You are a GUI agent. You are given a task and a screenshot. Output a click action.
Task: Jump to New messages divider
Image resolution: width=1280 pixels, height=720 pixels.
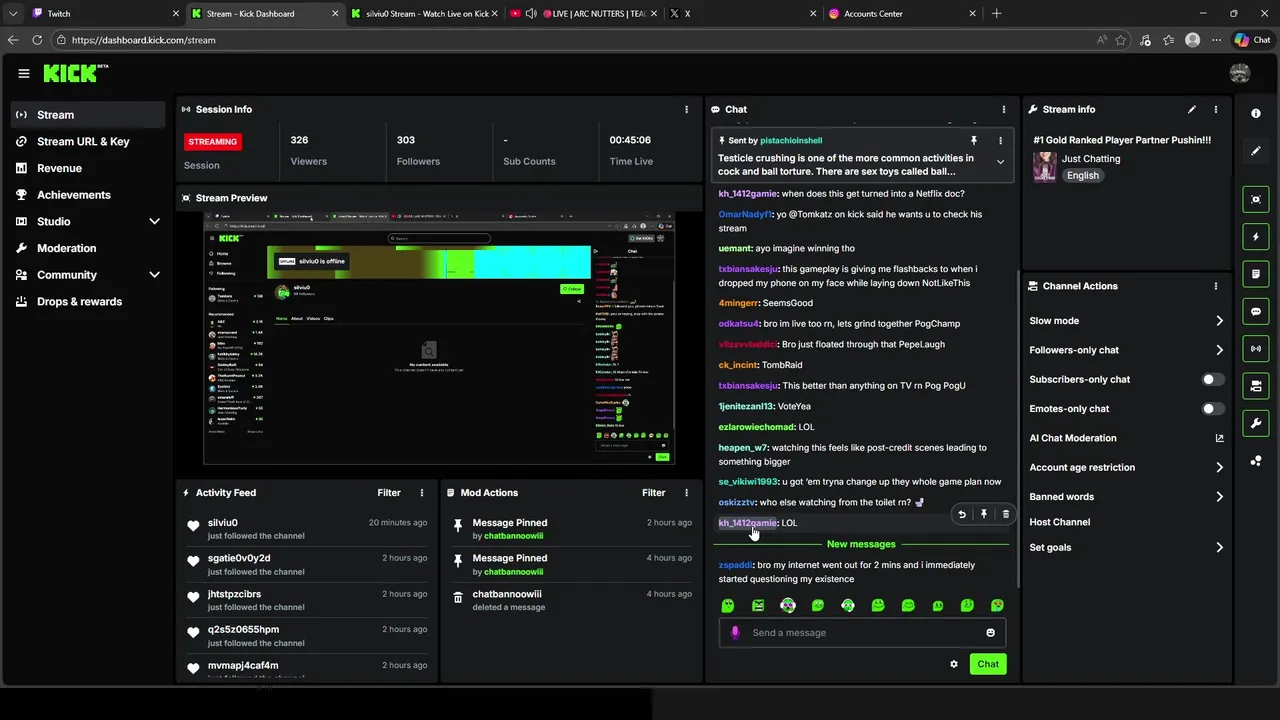pos(861,544)
